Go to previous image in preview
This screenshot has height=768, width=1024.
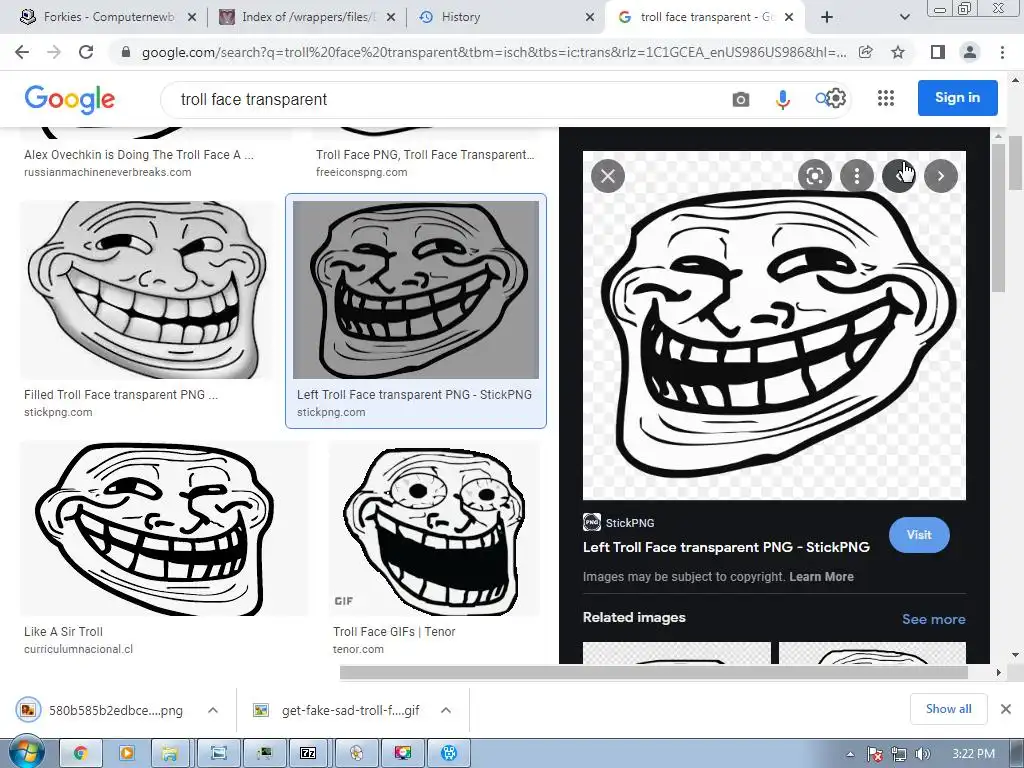coord(899,176)
